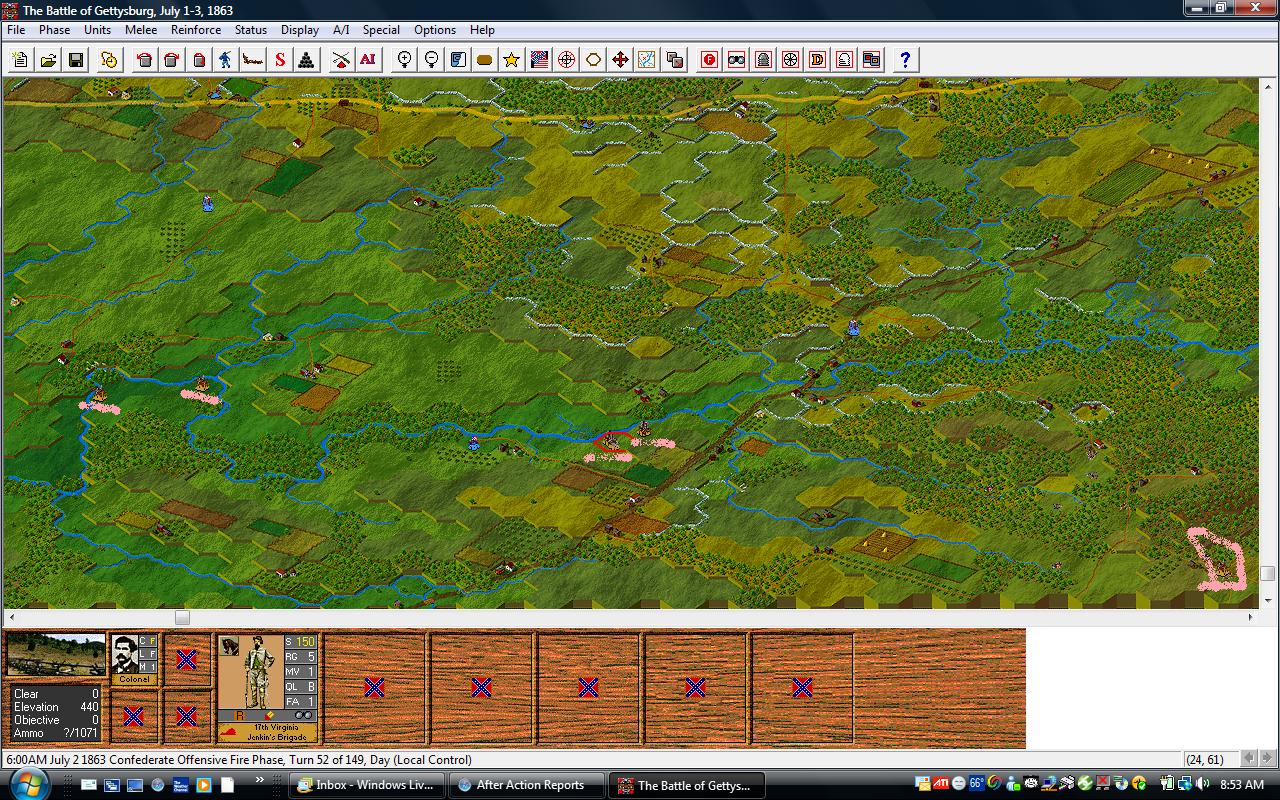Click the boxed letter D toolbar icon
This screenshot has height=800, width=1280.
[x=818, y=60]
